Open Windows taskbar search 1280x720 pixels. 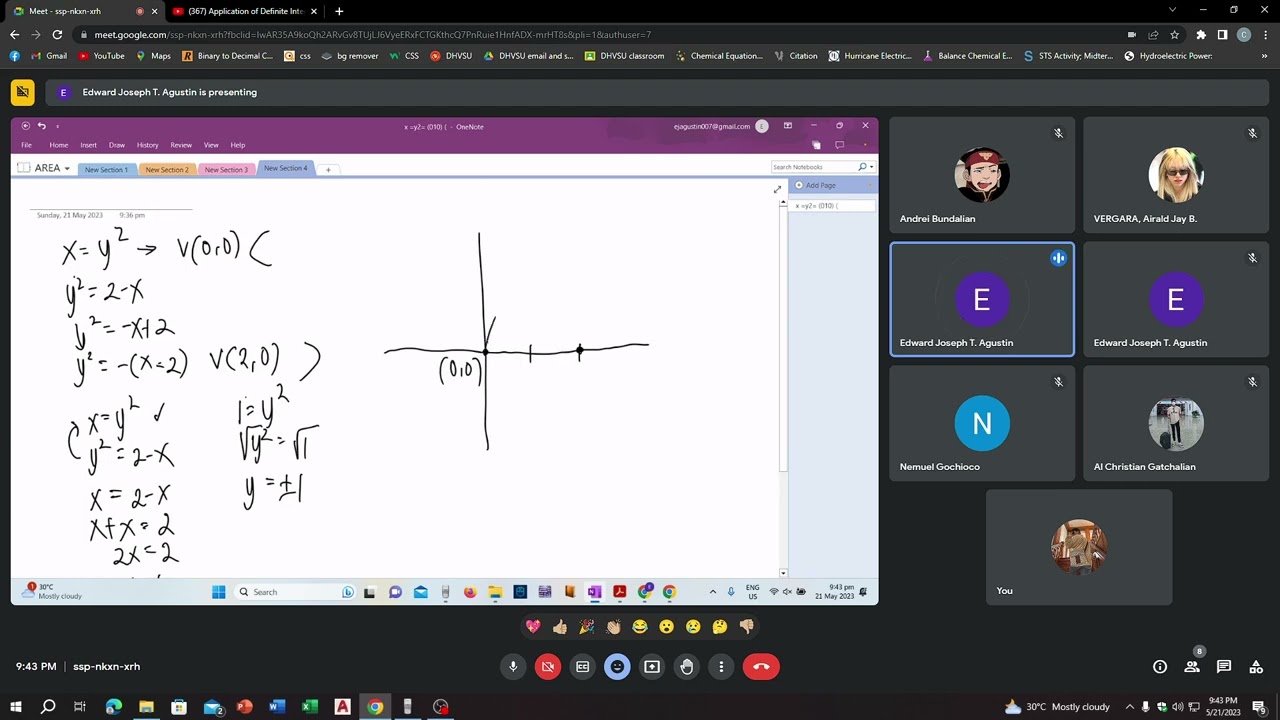click(47, 707)
